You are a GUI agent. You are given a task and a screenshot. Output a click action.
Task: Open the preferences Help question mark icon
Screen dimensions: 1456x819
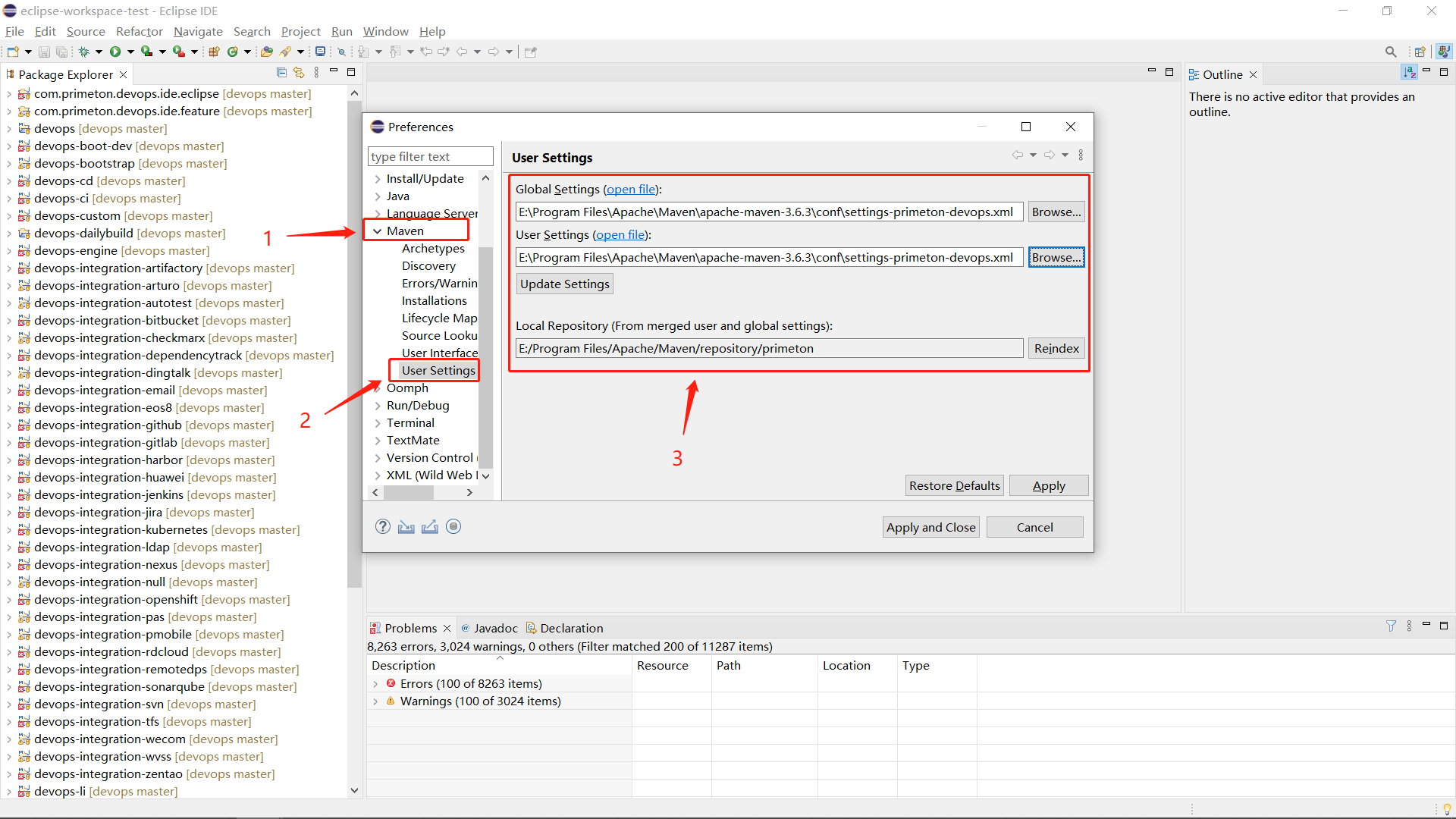383,526
